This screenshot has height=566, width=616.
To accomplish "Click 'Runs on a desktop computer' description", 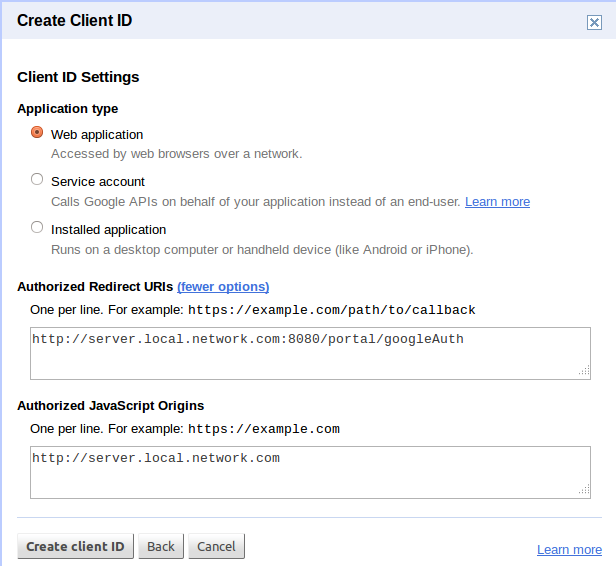I will coord(262,250).
